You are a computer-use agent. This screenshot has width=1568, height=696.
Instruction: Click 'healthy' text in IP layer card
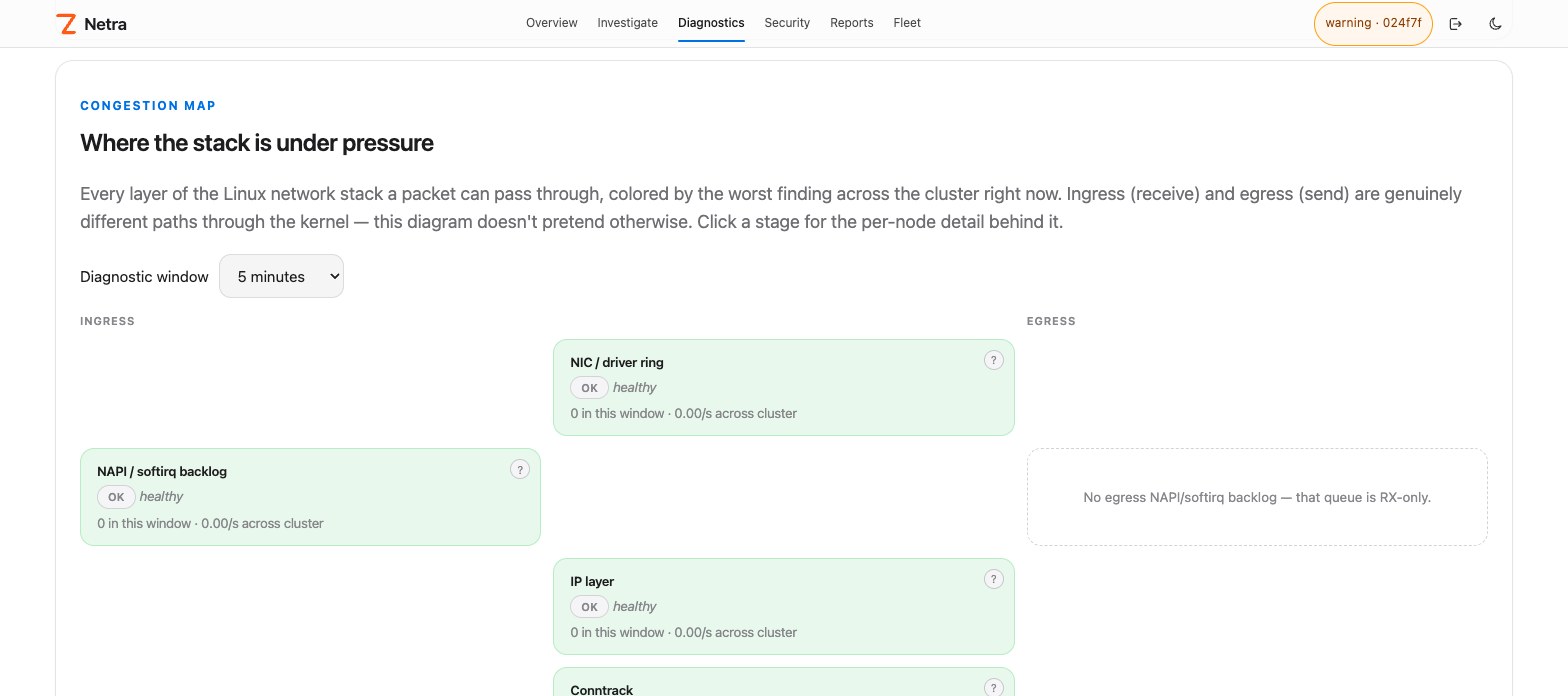(x=635, y=607)
